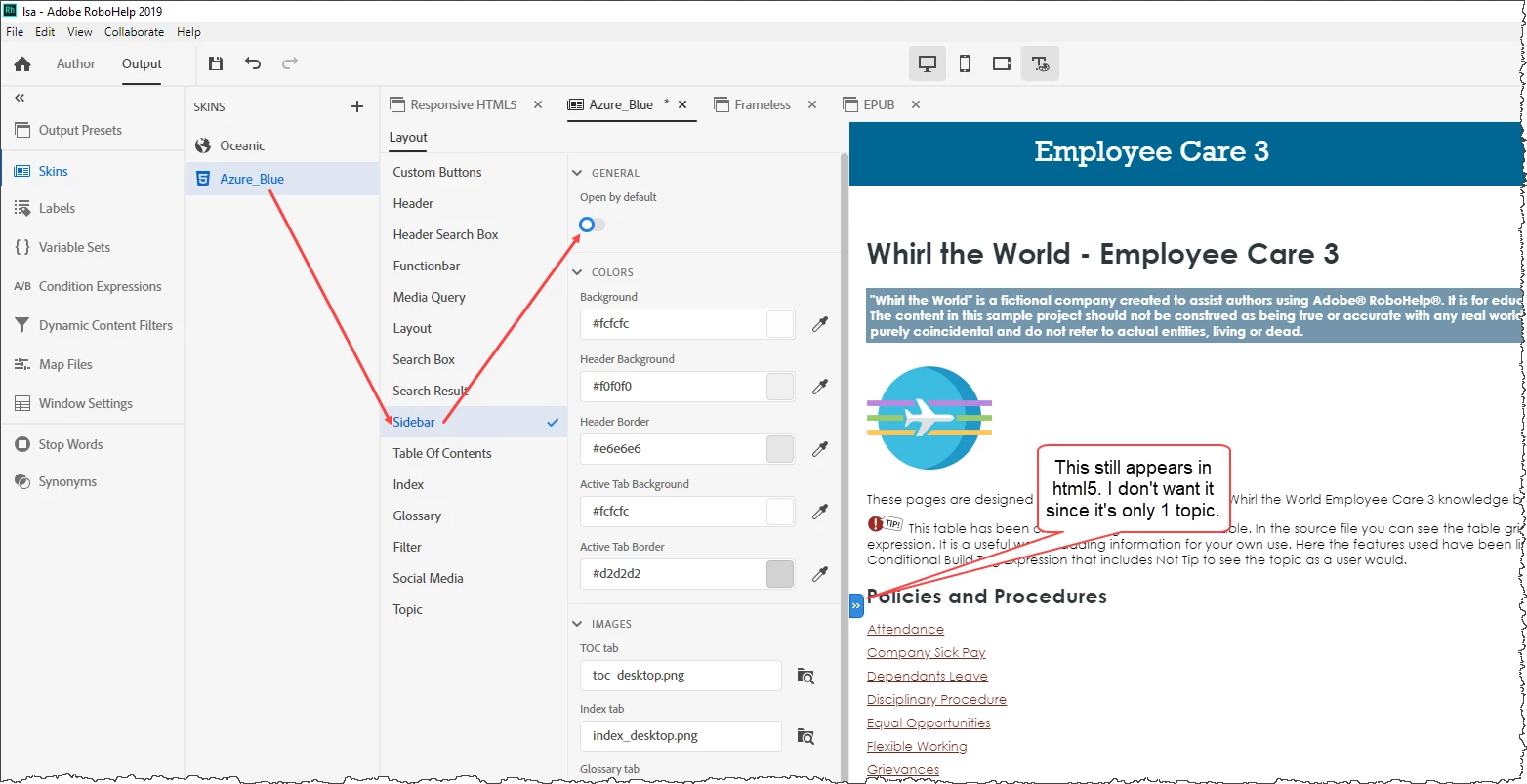Redo the change

point(290,63)
